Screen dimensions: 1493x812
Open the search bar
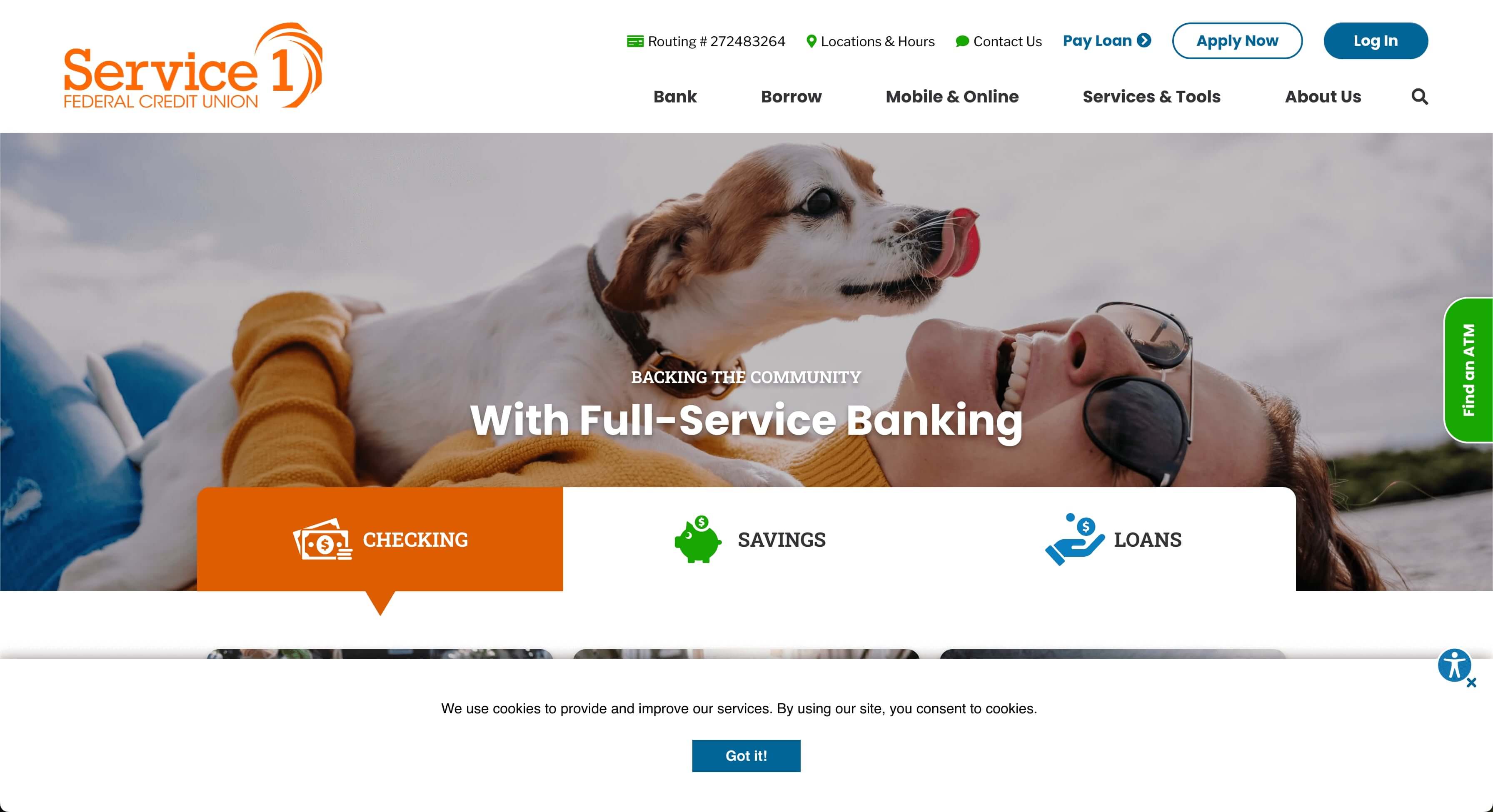(x=1418, y=96)
